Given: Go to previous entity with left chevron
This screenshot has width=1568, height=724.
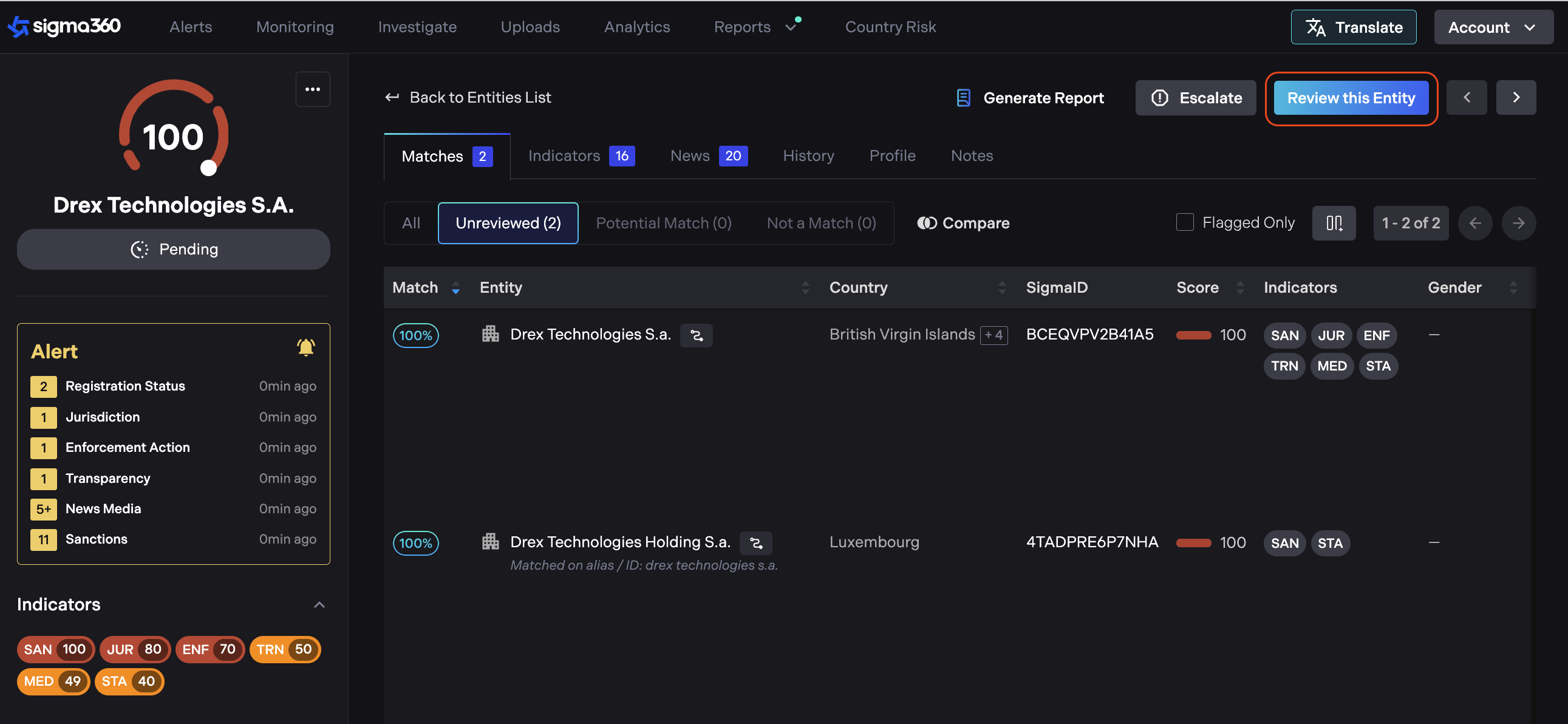Looking at the screenshot, I should coord(1467,97).
